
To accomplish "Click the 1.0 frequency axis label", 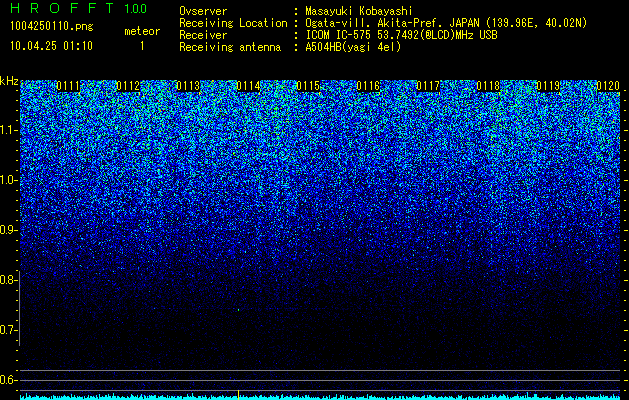I will [7, 180].
